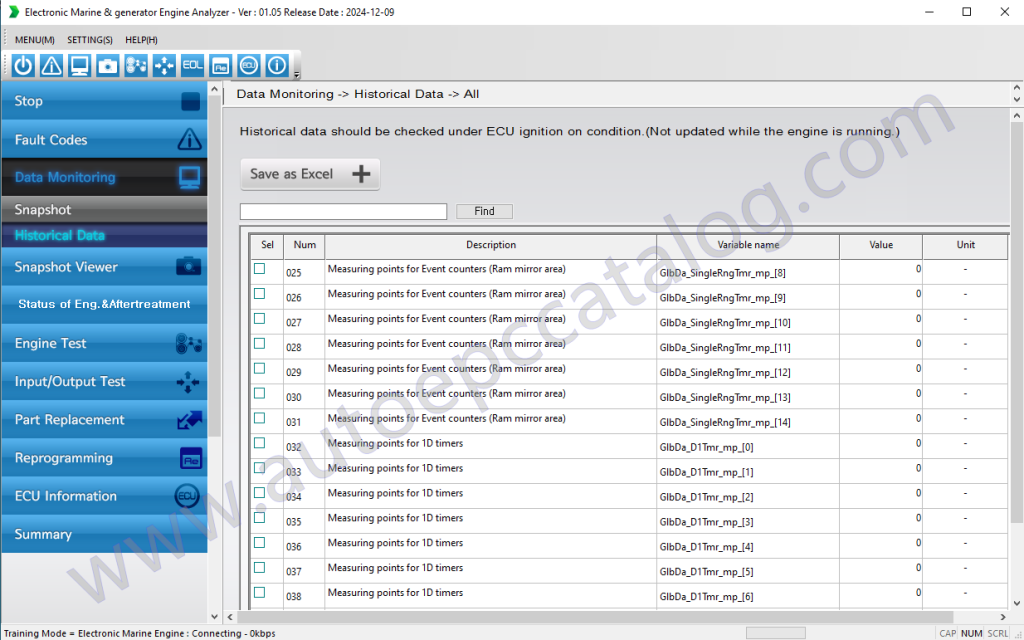Open Summary in the sidebar
1024x640 pixels.
[x=104, y=534]
